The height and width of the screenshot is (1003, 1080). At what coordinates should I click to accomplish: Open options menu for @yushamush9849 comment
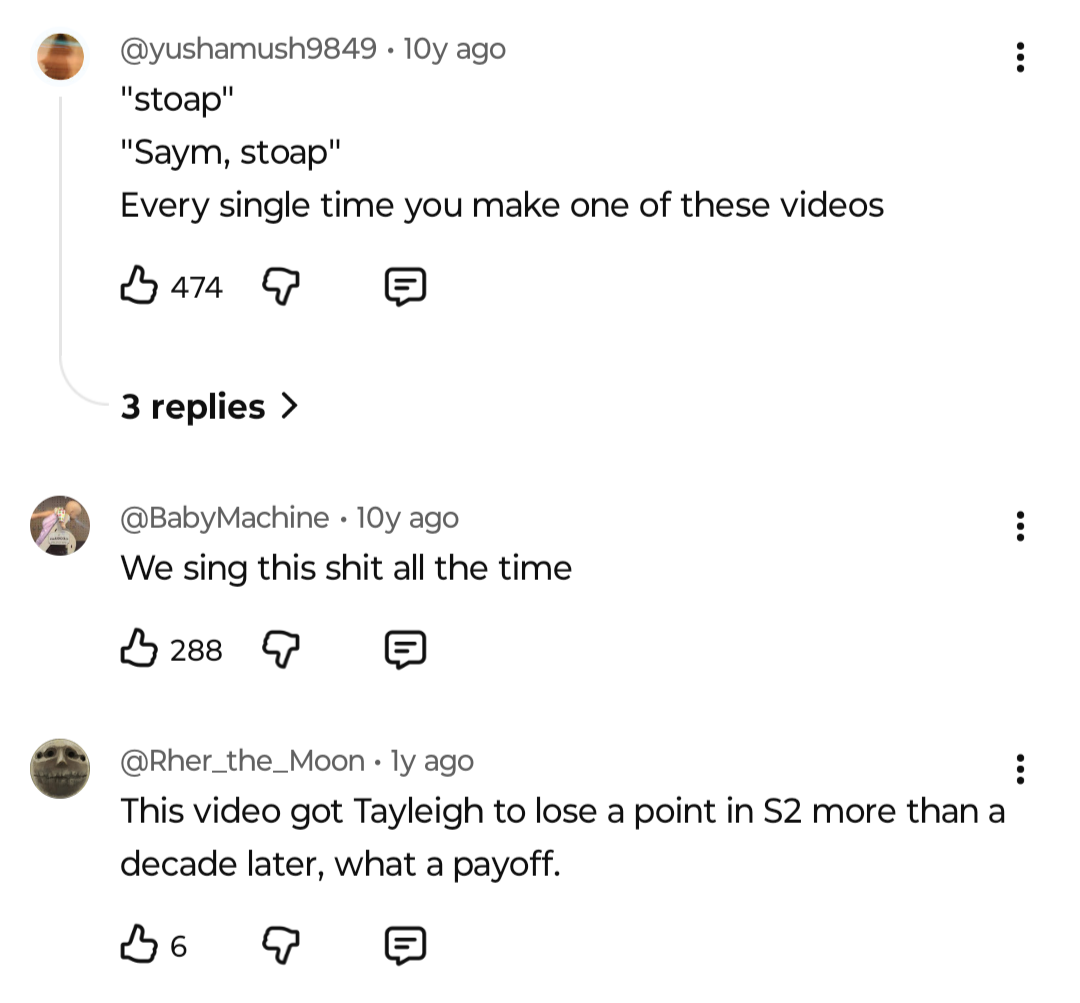(1020, 57)
